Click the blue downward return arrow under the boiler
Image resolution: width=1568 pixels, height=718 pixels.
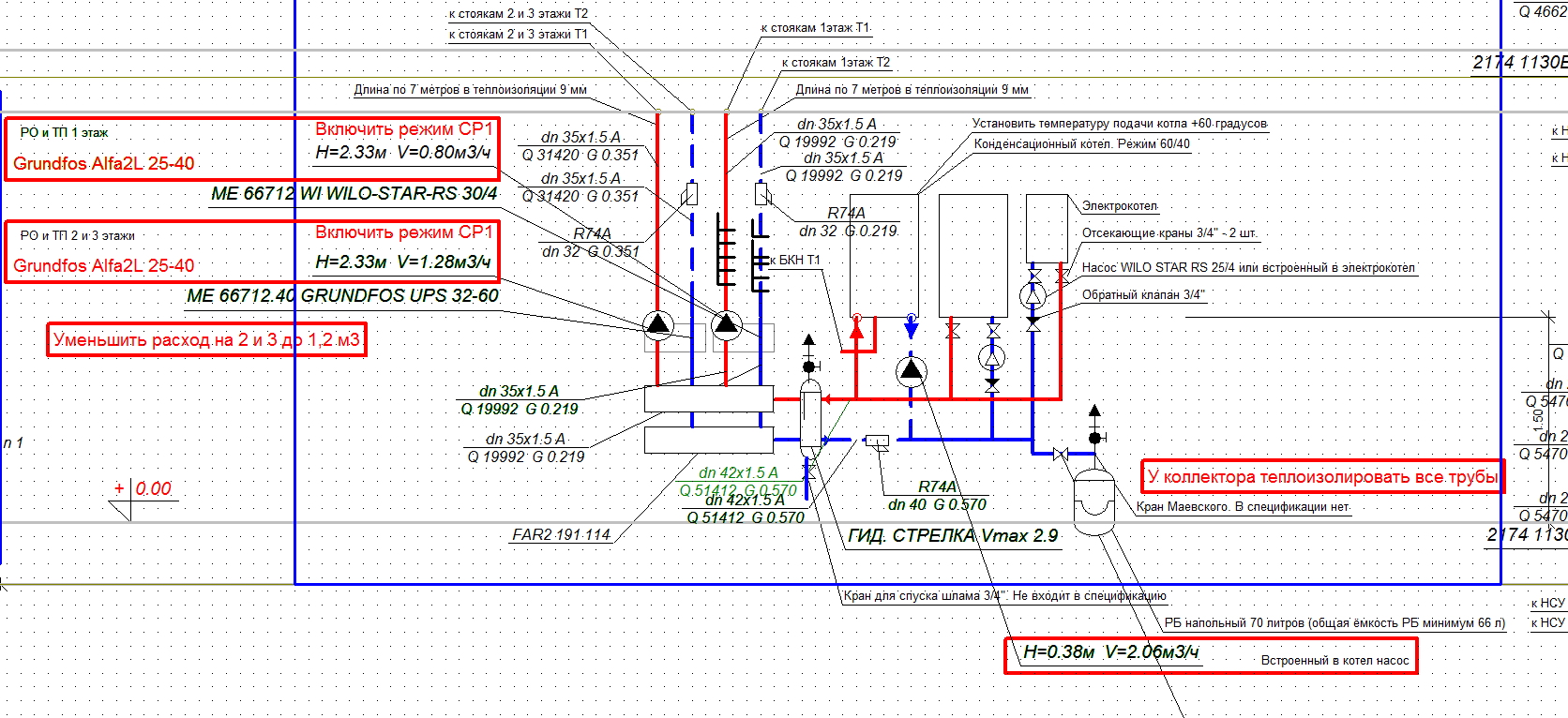click(911, 328)
